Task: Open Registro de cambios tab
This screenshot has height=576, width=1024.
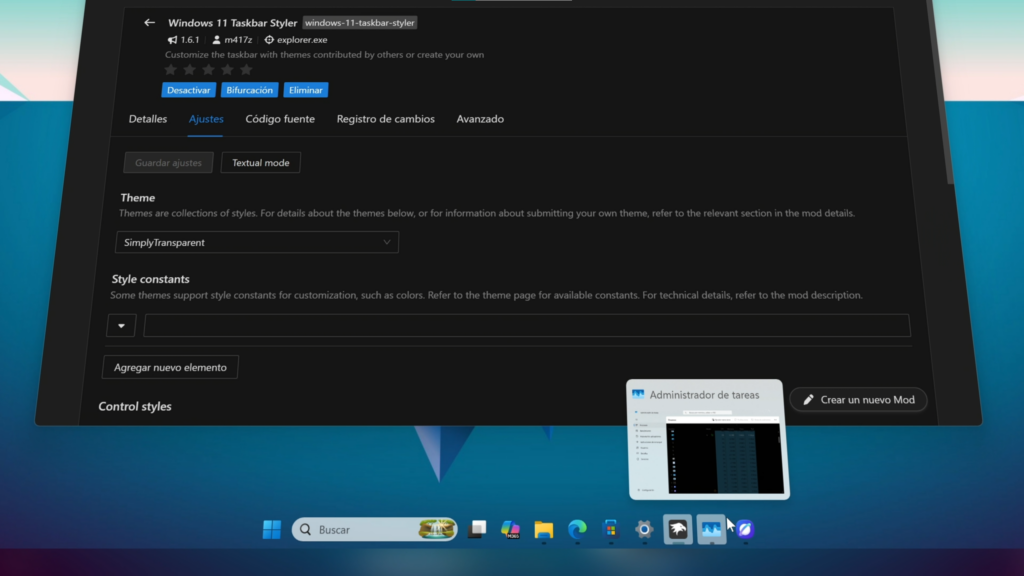Action: (385, 119)
